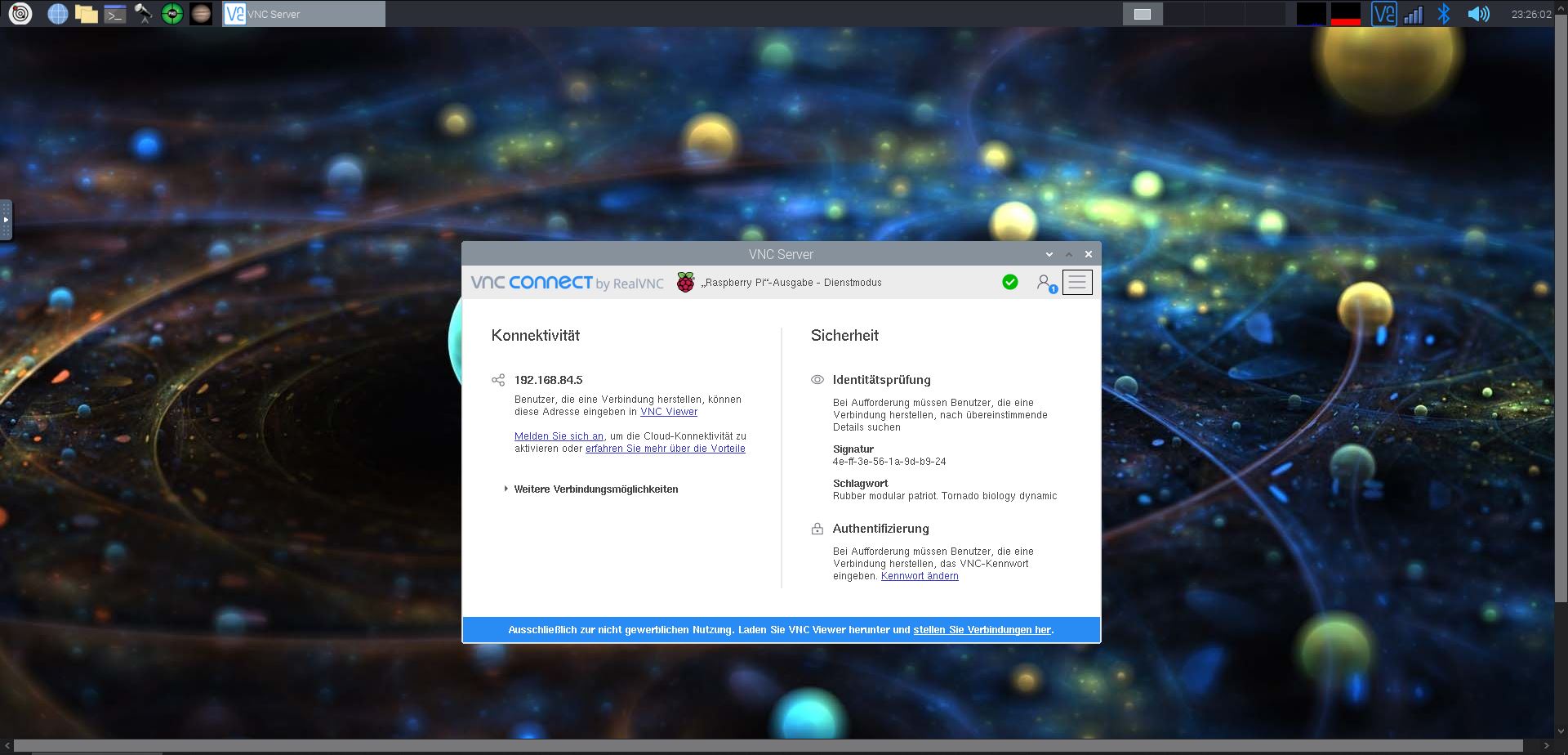Select the first virtual desktop in pager
This screenshot has width=1568, height=755.
coord(1143,14)
